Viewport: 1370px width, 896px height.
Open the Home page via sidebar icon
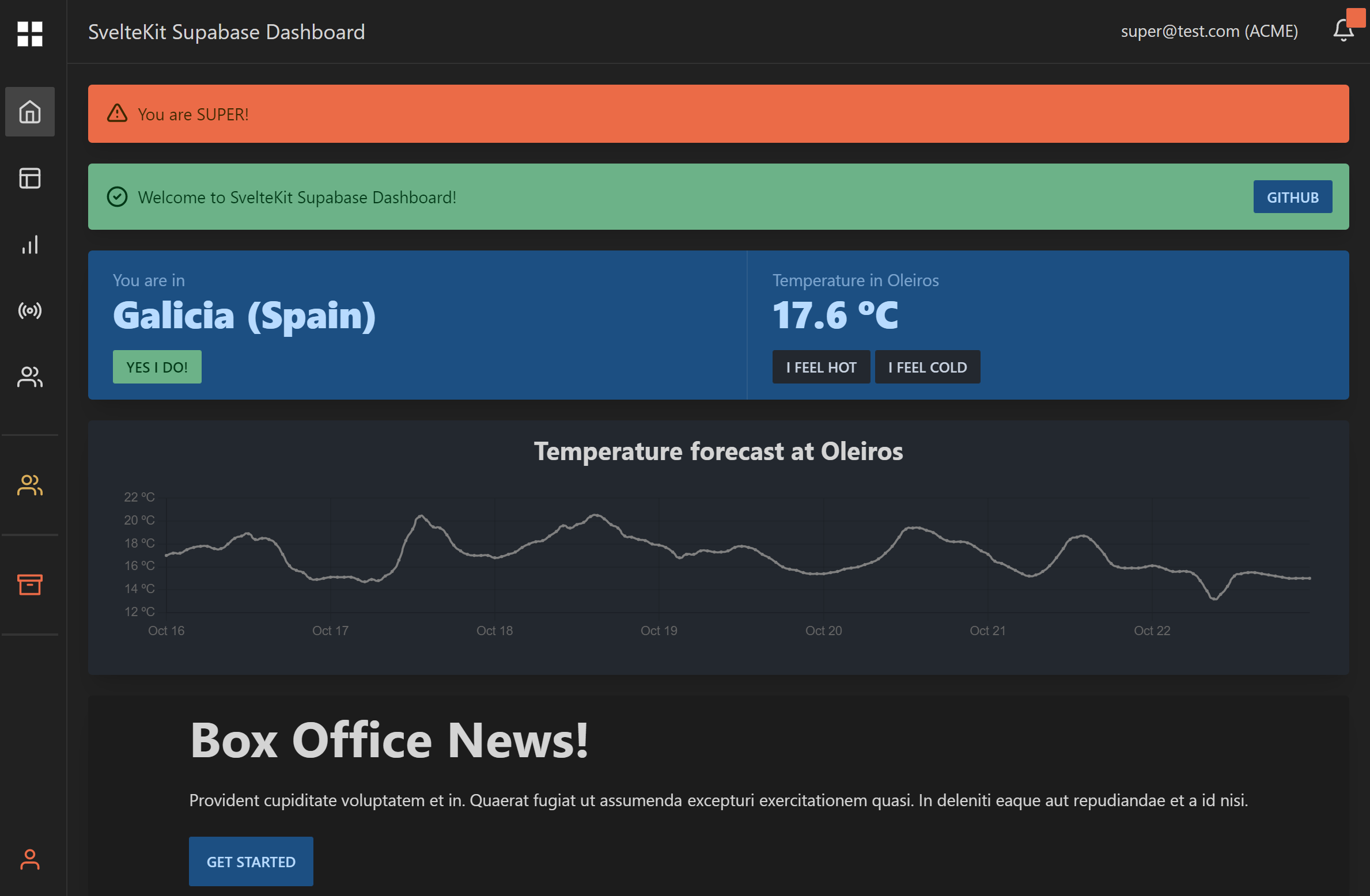[29, 112]
